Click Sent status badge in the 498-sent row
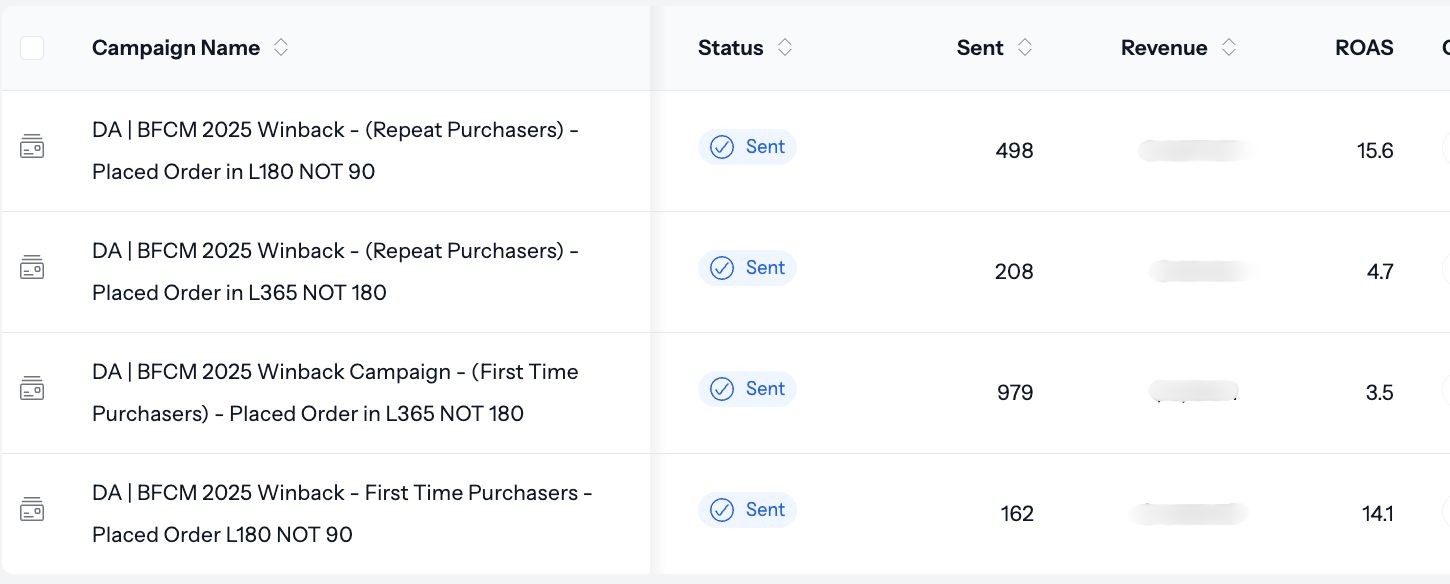 [x=747, y=147]
